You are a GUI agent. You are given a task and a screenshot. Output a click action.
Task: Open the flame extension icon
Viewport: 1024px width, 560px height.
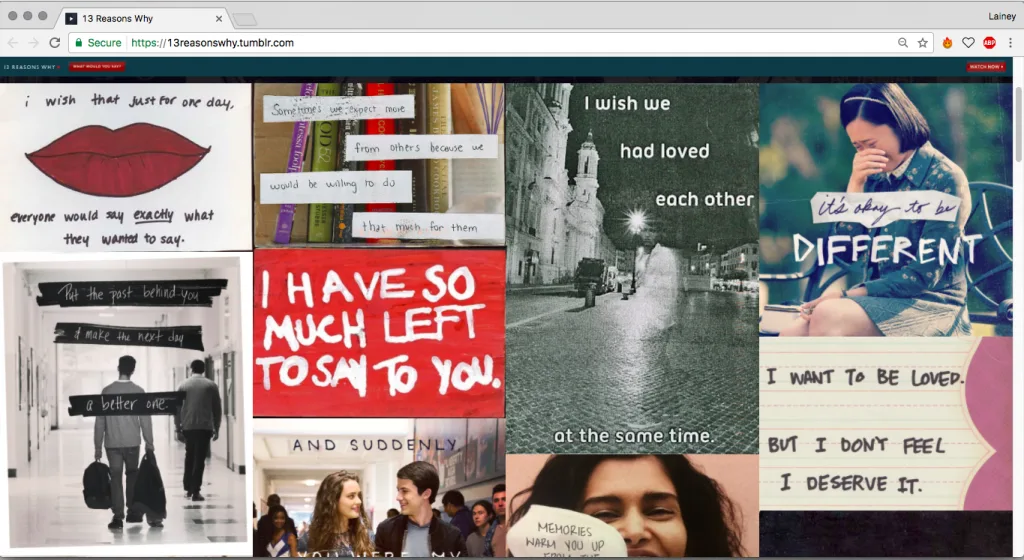[947, 43]
